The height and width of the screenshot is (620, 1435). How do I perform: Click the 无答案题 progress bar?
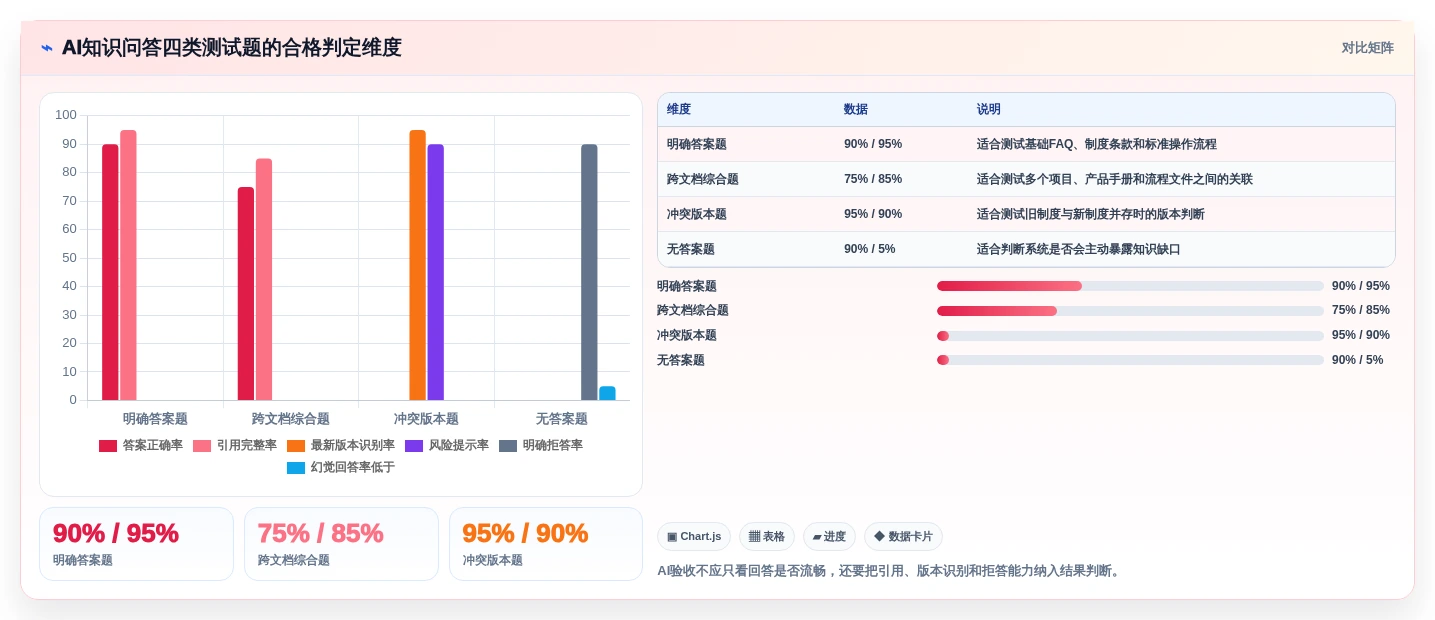pyautogui.click(x=1130, y=360)
